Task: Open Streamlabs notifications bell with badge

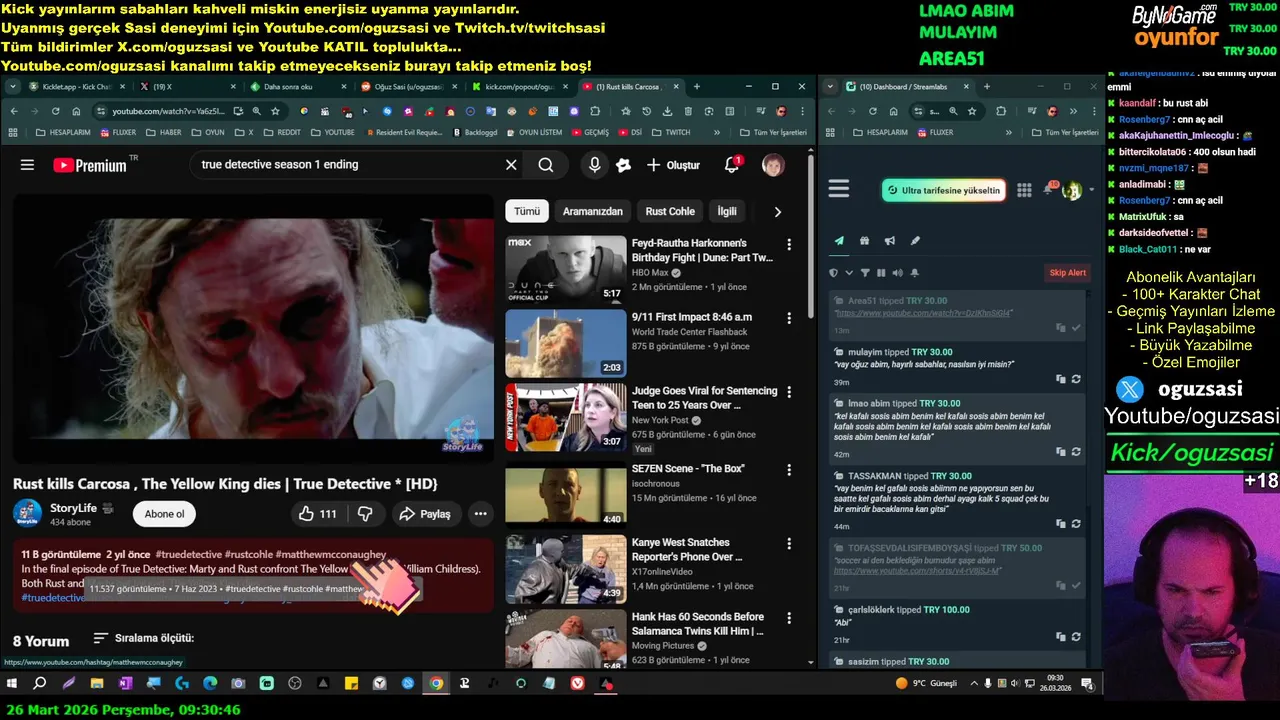Action: tap(1049, 189)
